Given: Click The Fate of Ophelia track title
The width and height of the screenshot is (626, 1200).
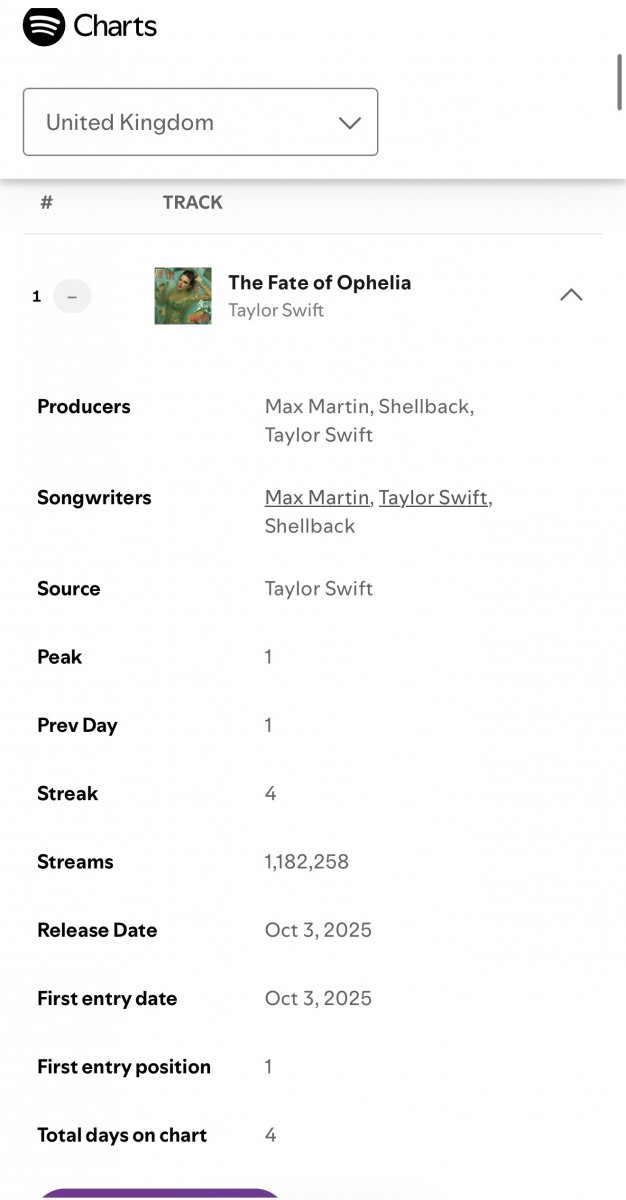Looking at the screenshot, I should pos(319,282).
